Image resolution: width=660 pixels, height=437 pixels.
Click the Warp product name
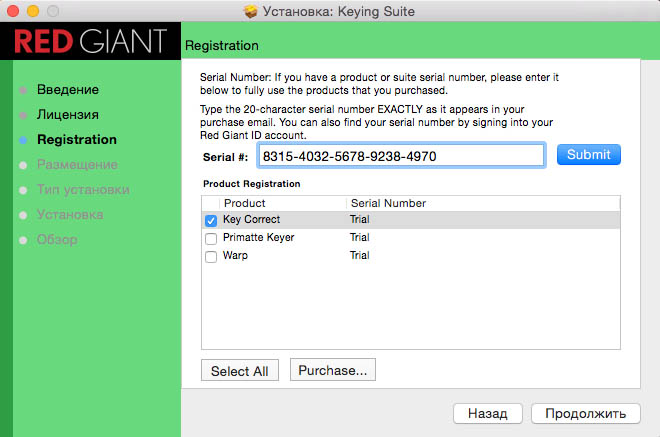(235, 256)
